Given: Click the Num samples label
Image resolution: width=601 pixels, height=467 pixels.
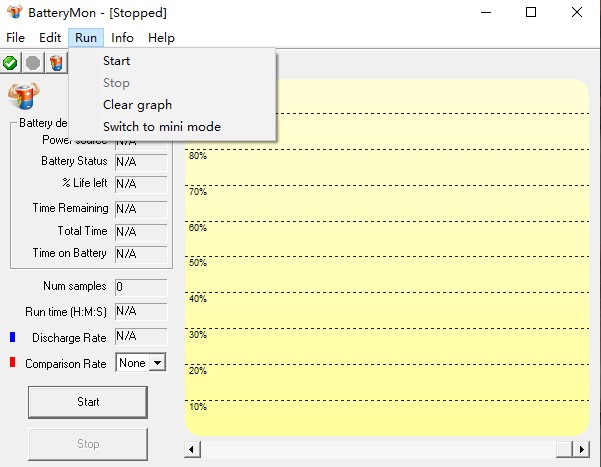Looking at the screenshot, I should click(75, 286).
